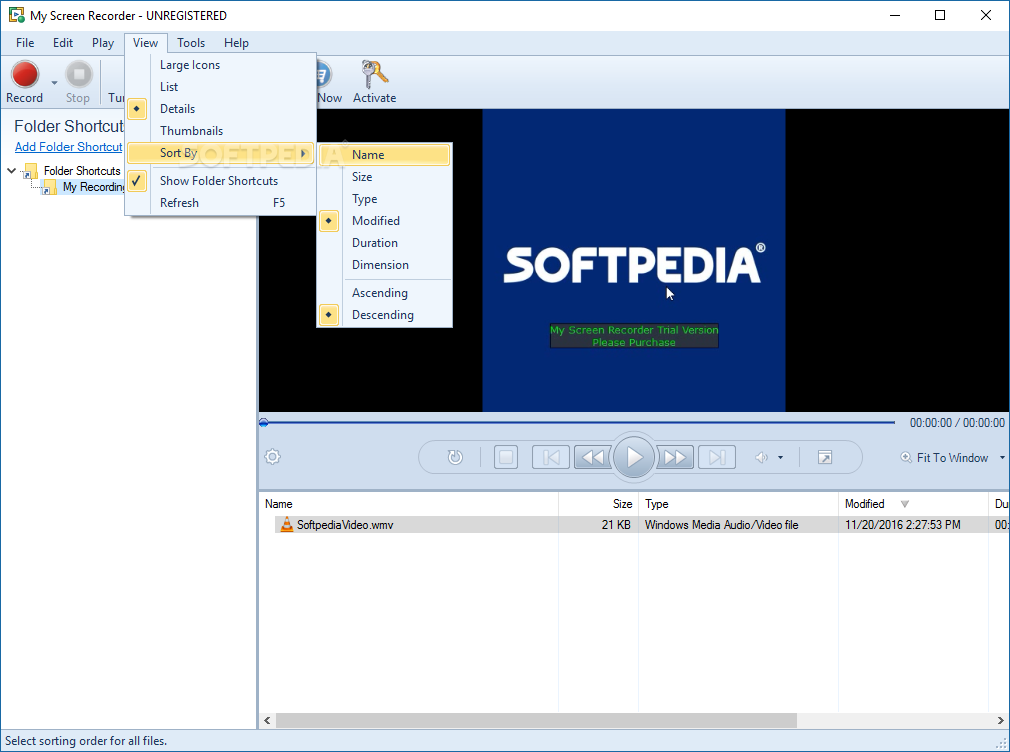Play the video with the center Play button

tap(634, 457)
